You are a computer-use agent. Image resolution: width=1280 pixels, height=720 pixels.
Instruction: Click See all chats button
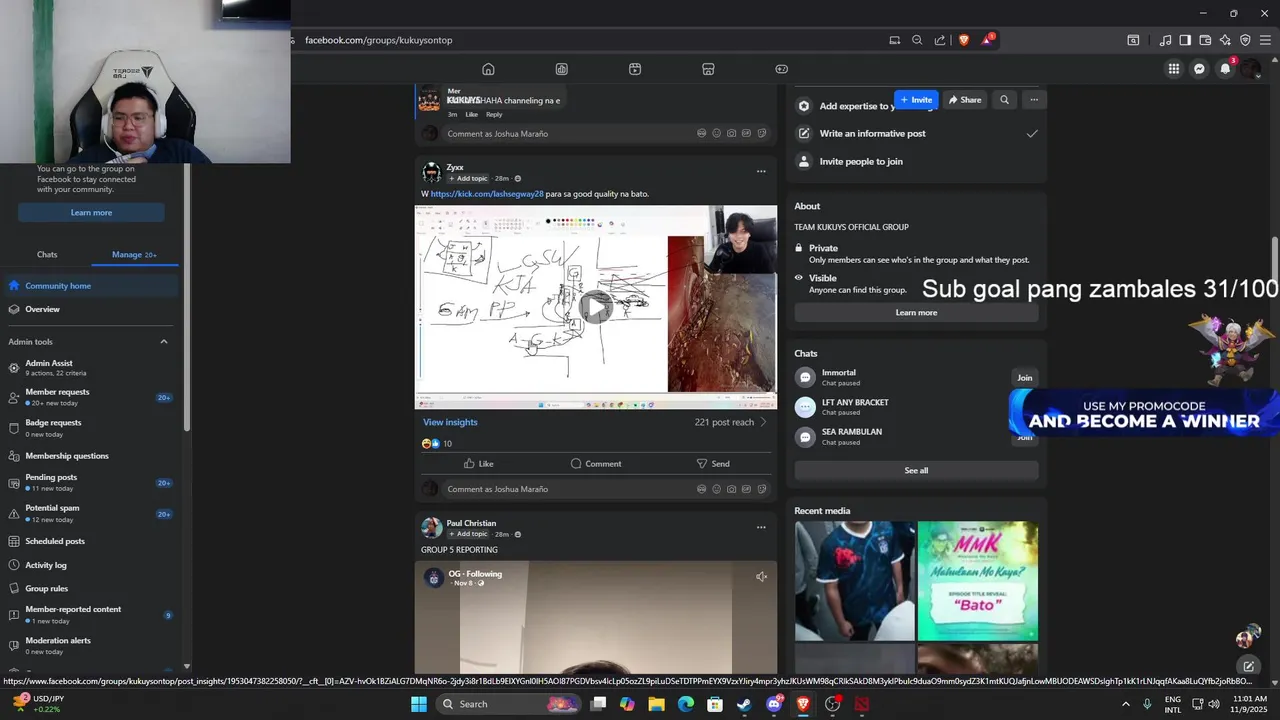point(916,470)
